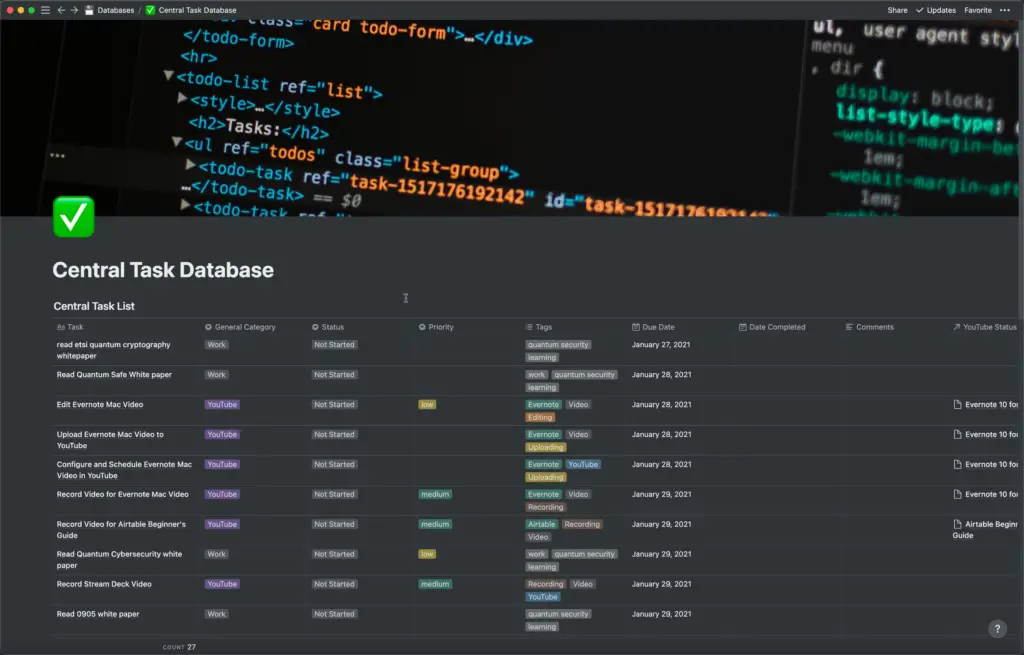Click due date of Read 0905 white paper

pyautogui.click(x=661, y=614)
